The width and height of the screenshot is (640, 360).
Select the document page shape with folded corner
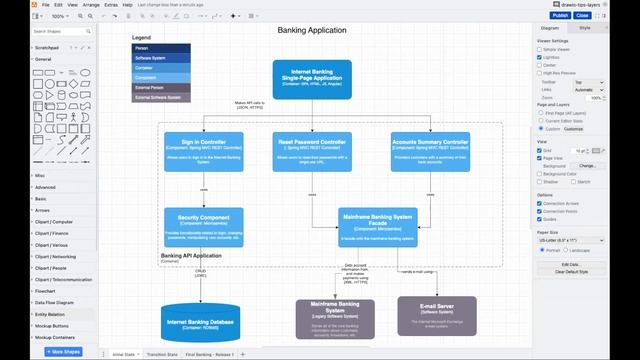click(38, 118)
